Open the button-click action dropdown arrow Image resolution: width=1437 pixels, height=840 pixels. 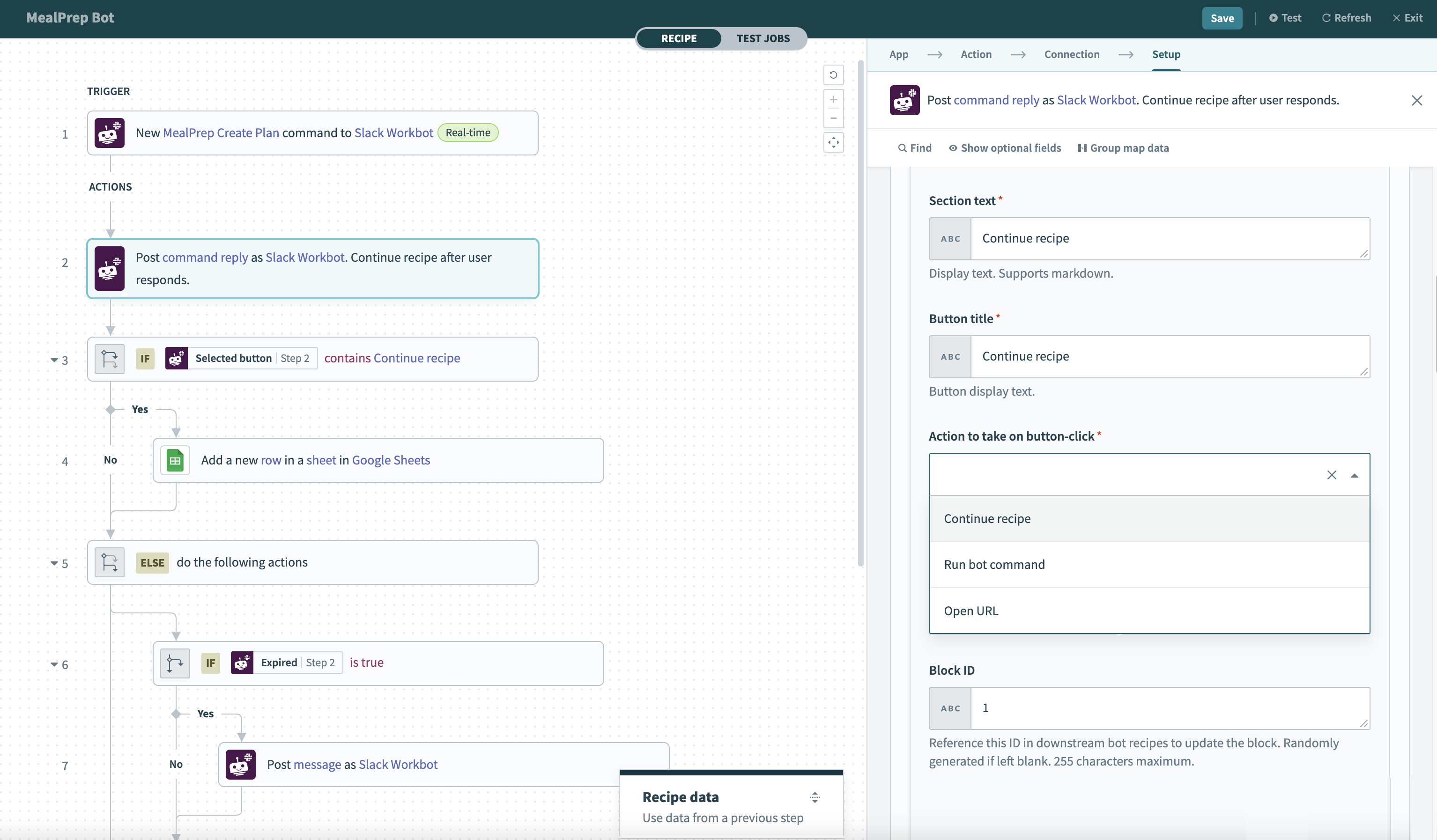pos(1355,474)
